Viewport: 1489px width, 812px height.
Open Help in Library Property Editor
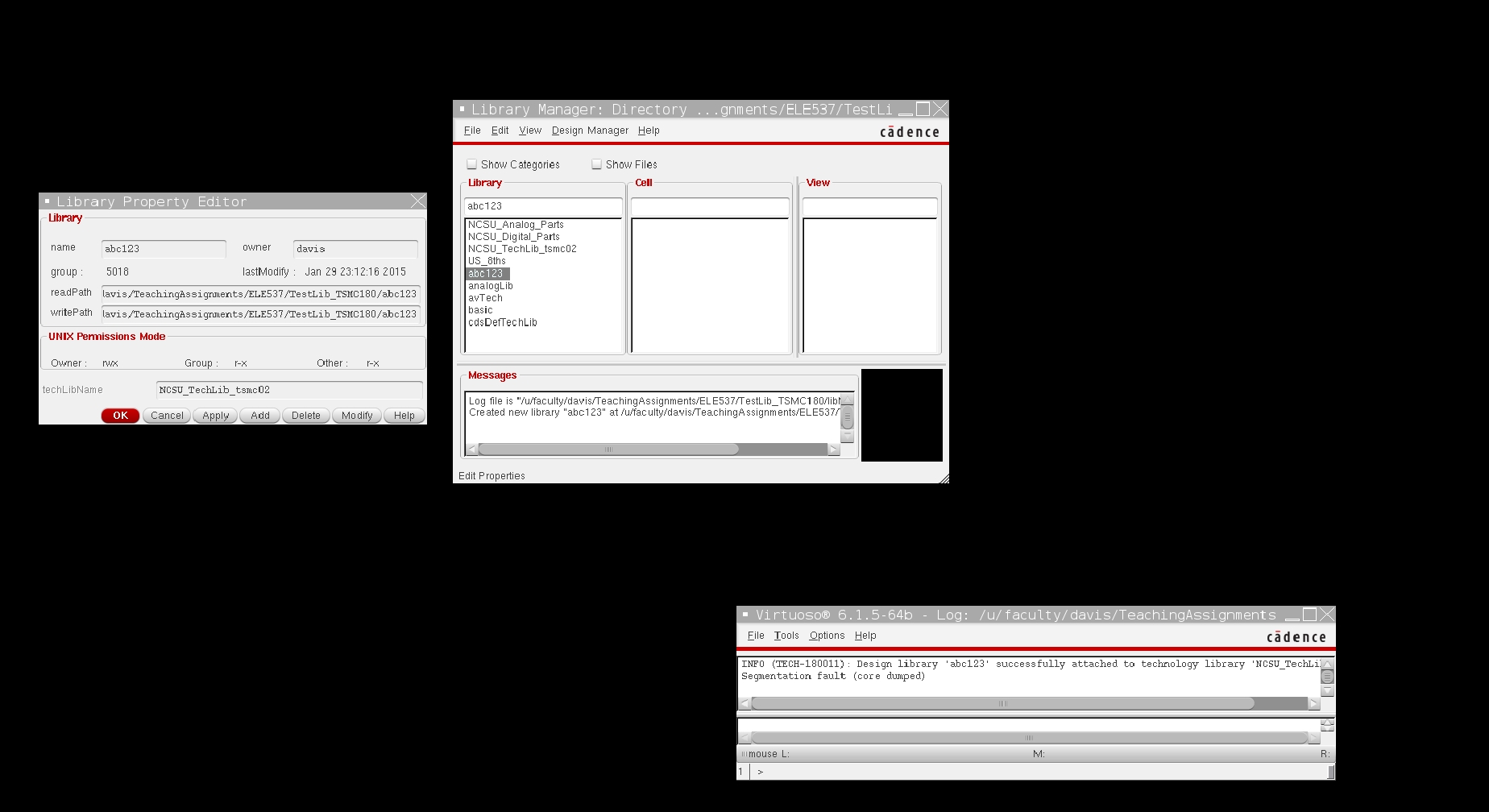pos(404,416)
